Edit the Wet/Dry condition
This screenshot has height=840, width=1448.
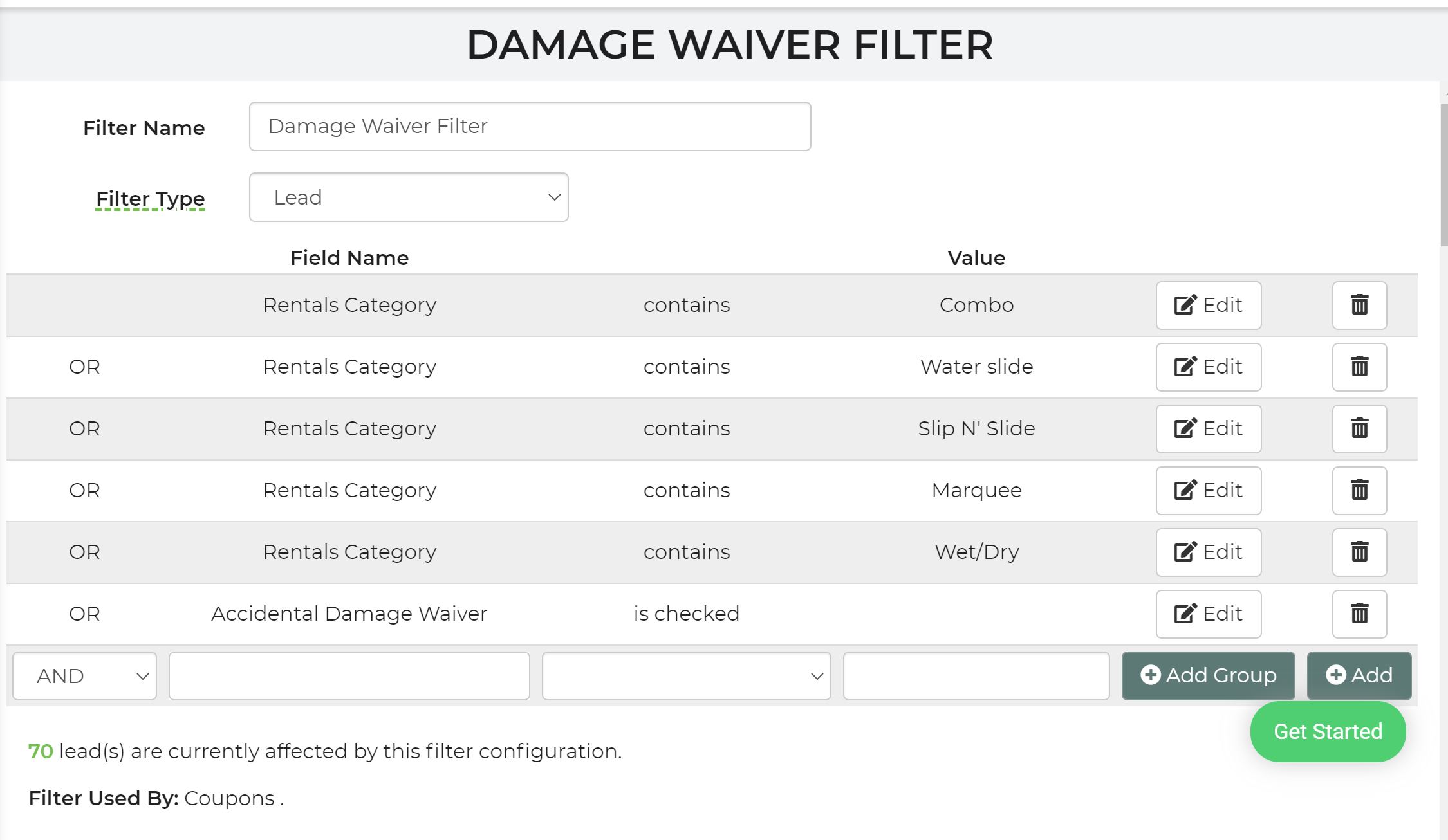1208,552
